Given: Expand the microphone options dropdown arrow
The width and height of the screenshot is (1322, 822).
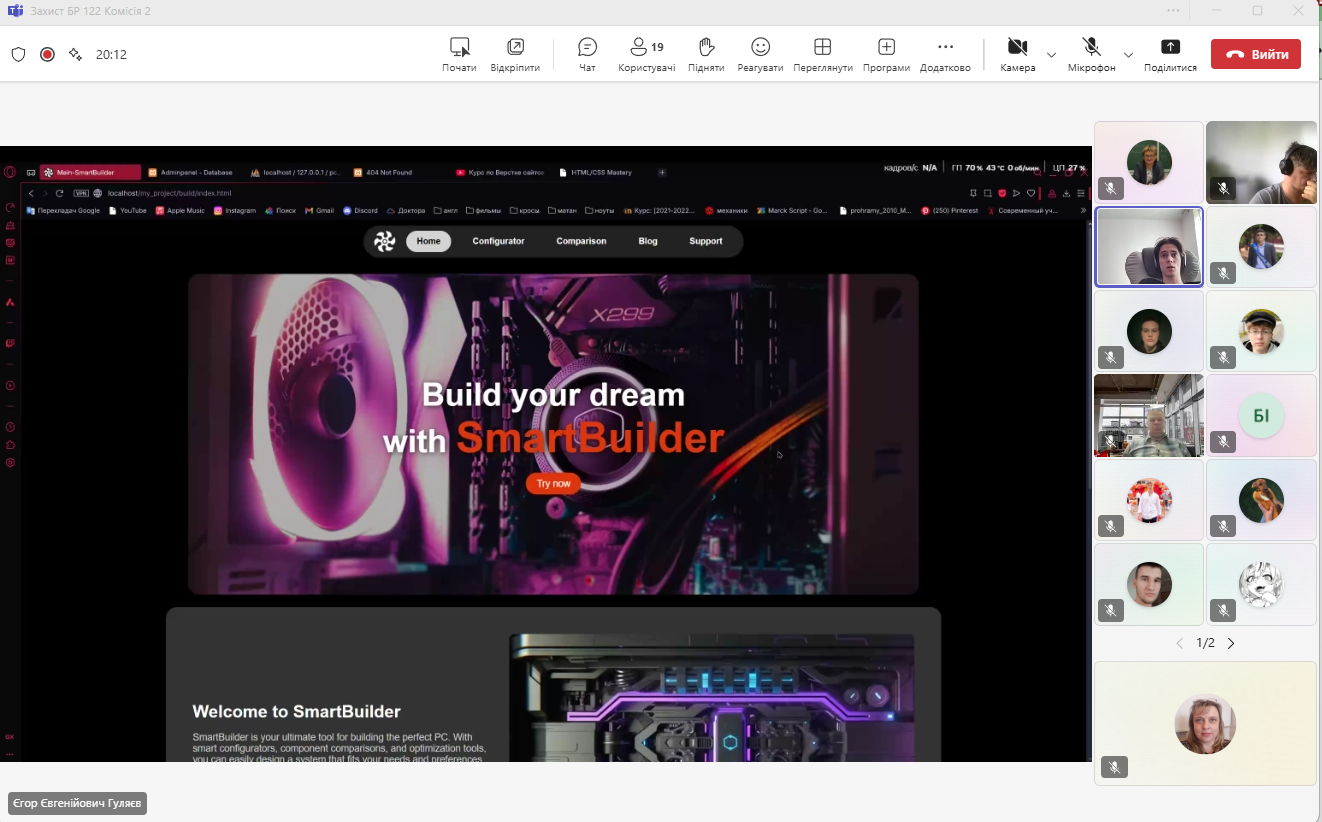Looking at the screenshot, I should coord(1128,54).
